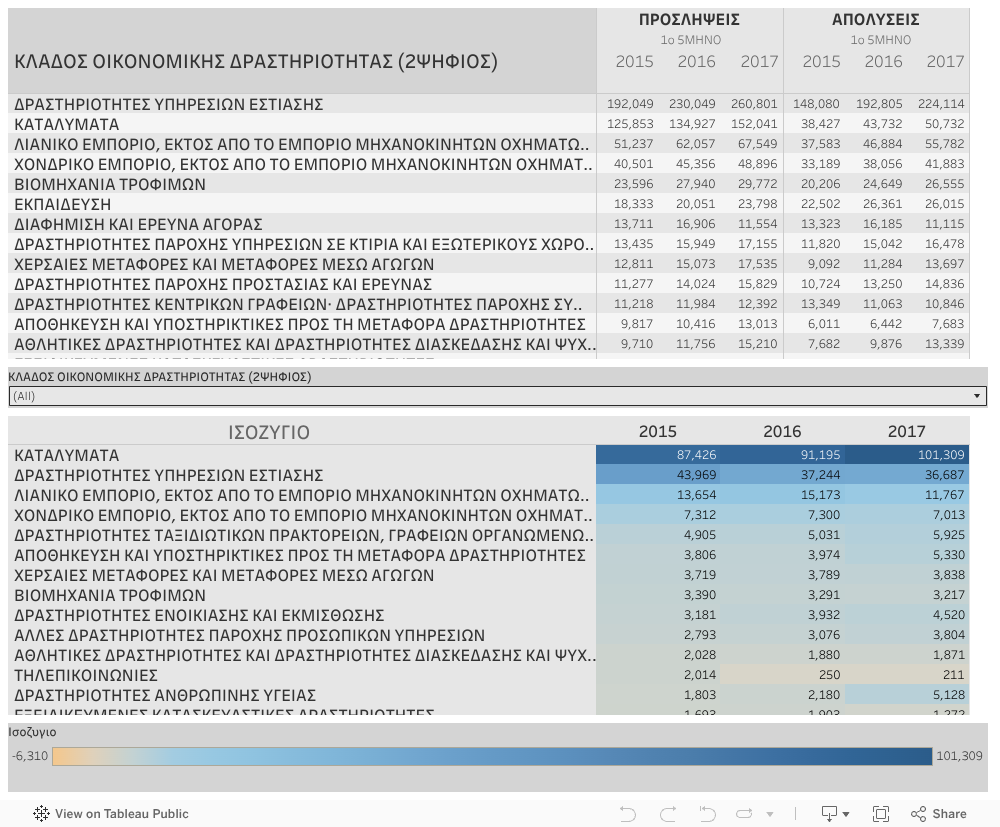The image size is (1000, 827).
Task: Click the Undo arrow icon
Action: pos(628,813)
